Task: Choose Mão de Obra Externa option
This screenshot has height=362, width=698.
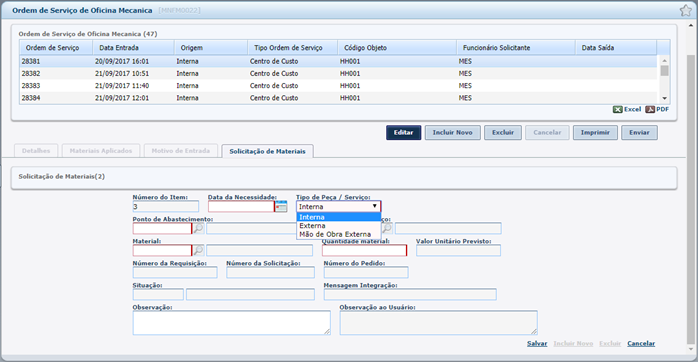Action: point(339,234)
